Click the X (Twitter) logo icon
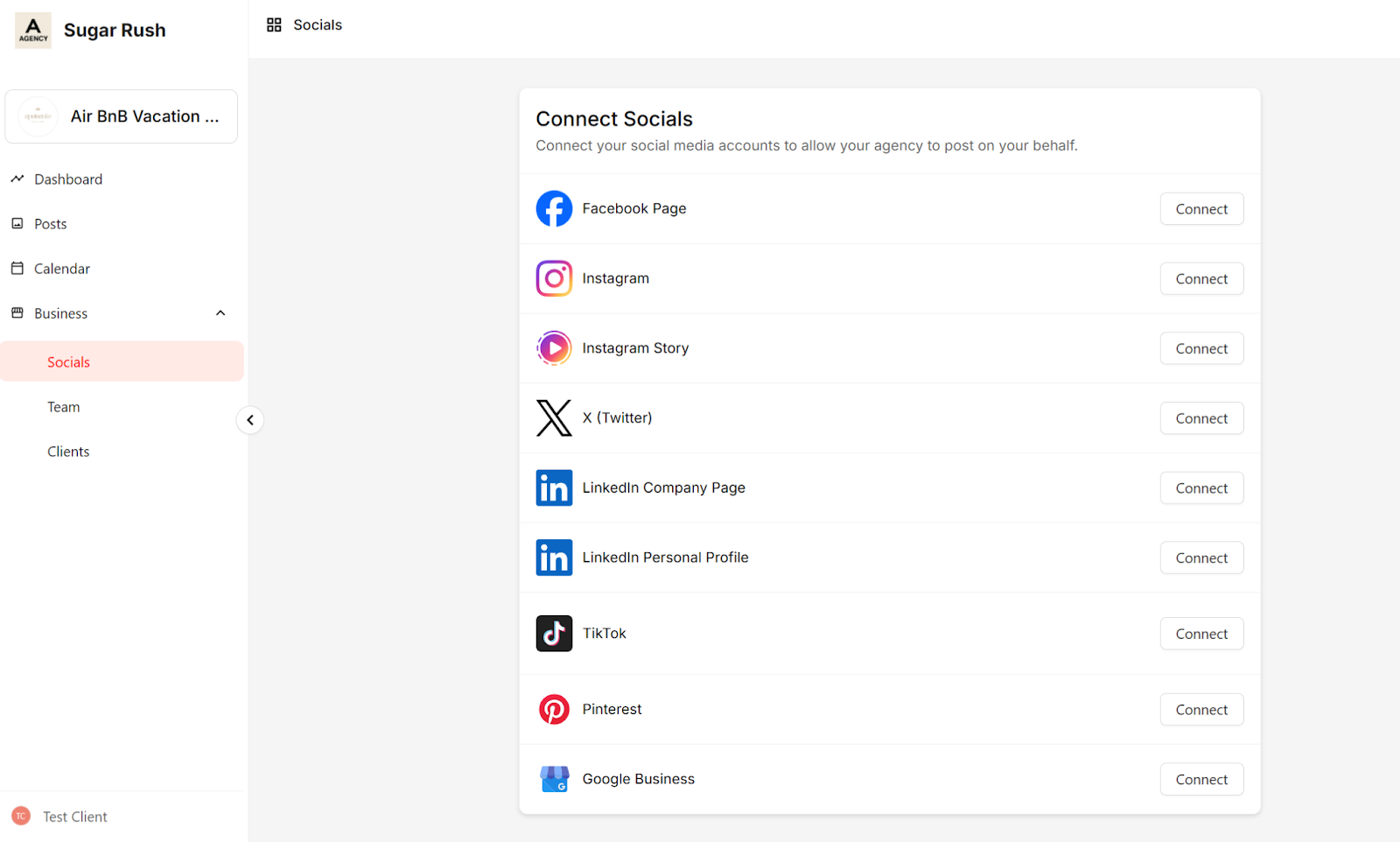 click(x=554, y=418)
